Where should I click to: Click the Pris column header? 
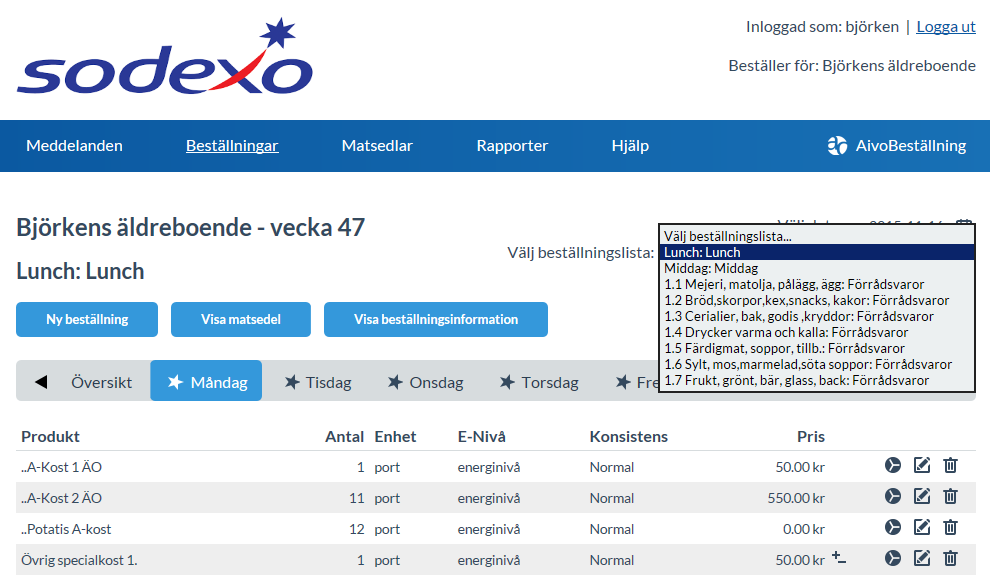pyautogui.click(x=811, y=437)
